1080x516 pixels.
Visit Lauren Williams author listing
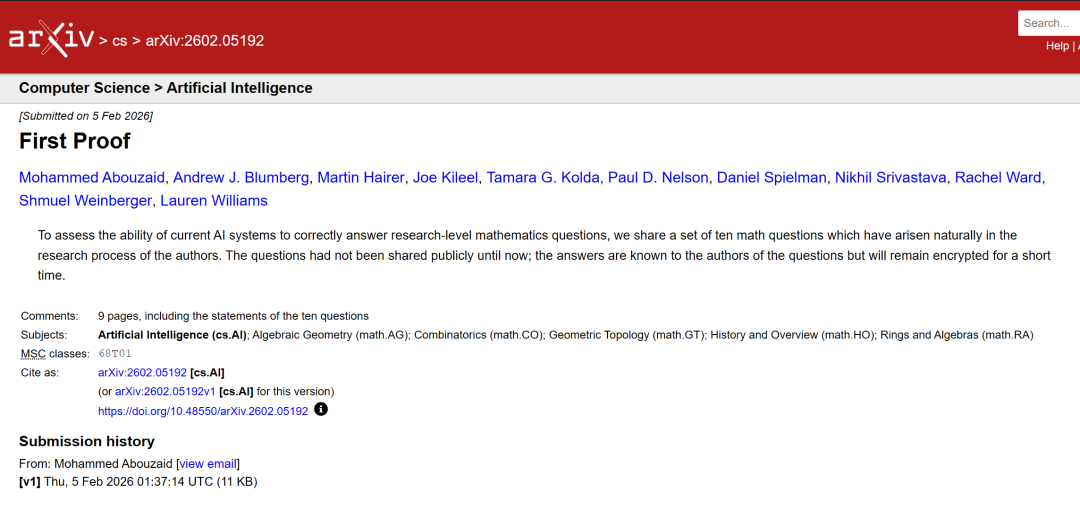point(214,200)
